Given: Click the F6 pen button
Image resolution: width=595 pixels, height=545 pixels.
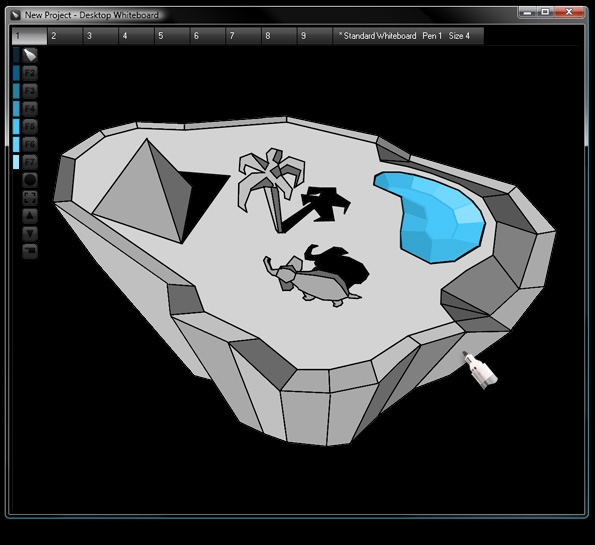Looking at the screenshot, I should click(30, 144).
